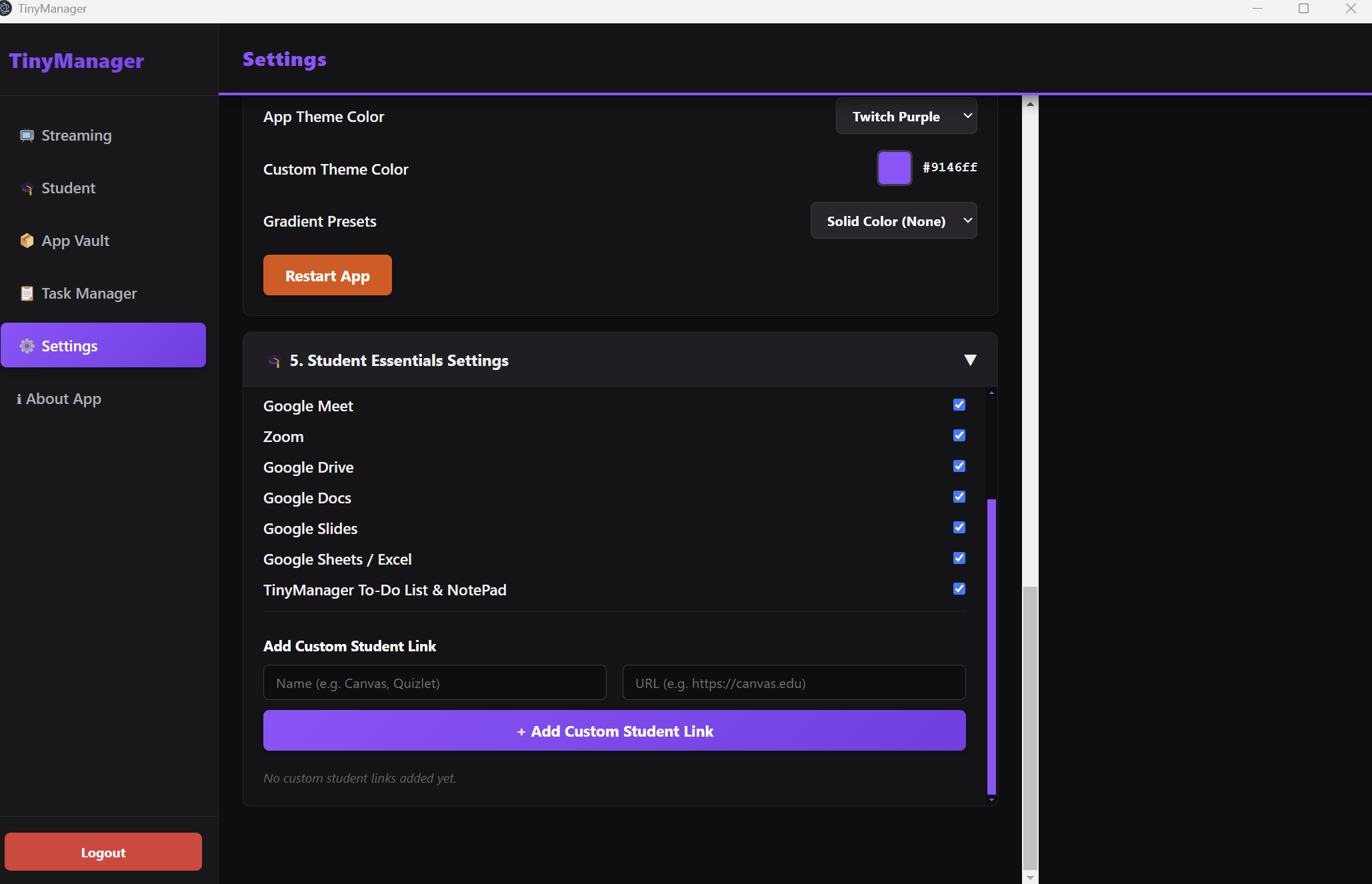Switch to Task Manager page
This screenshot has height=884, width=1372.
pyautogui.click(x=103, y=293)
